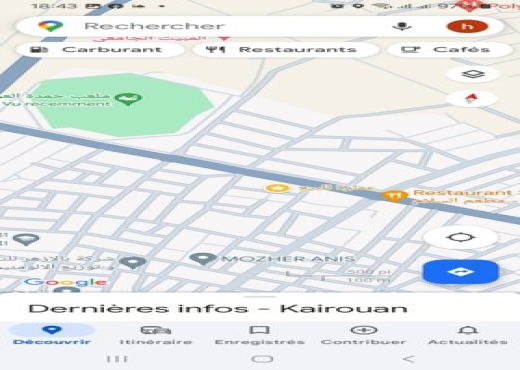Image resolution: width=520 pixels, height=370 pixels.
Task: Filter map by Carburant chip
Action: click(100, 50)
